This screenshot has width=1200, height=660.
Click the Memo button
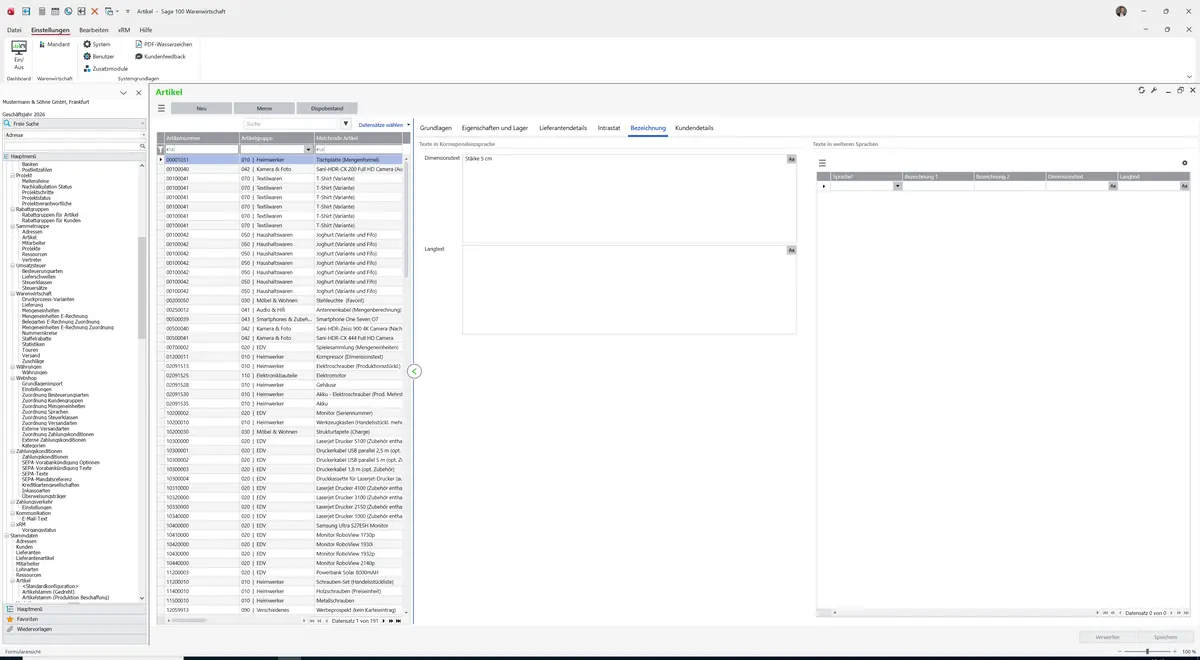pos(264,108)
